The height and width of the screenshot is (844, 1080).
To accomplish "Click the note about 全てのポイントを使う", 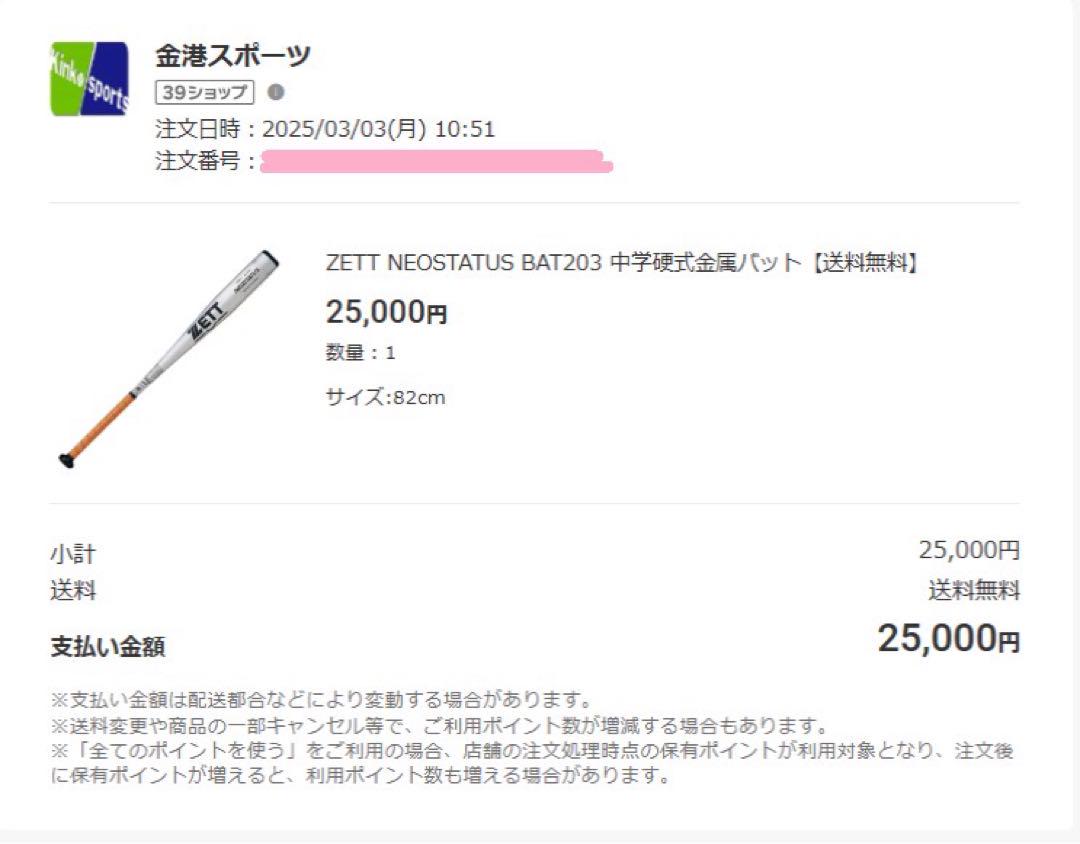I will point(532,763).
